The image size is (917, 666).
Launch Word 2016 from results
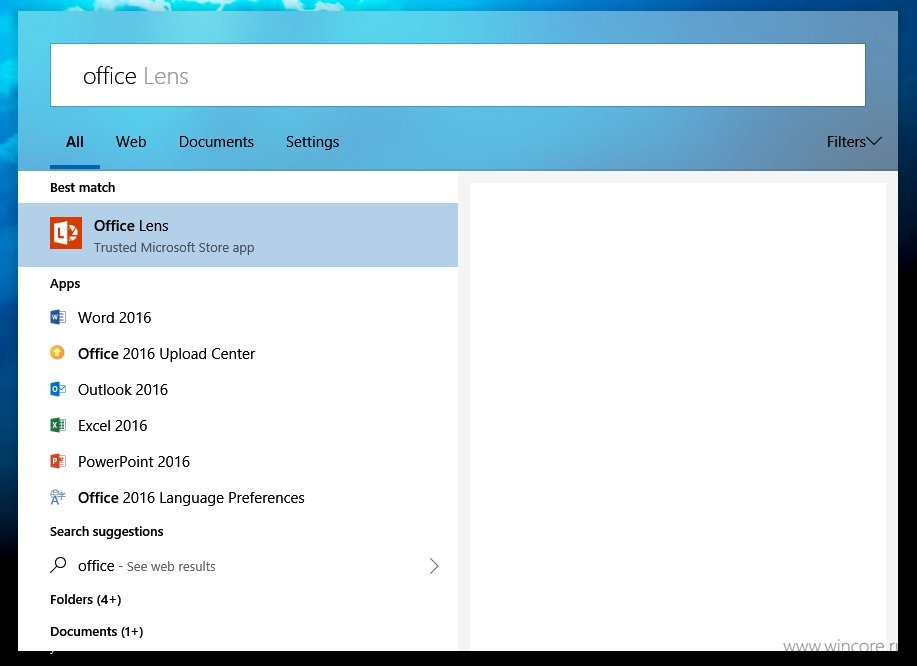click(x=238, y=318)
